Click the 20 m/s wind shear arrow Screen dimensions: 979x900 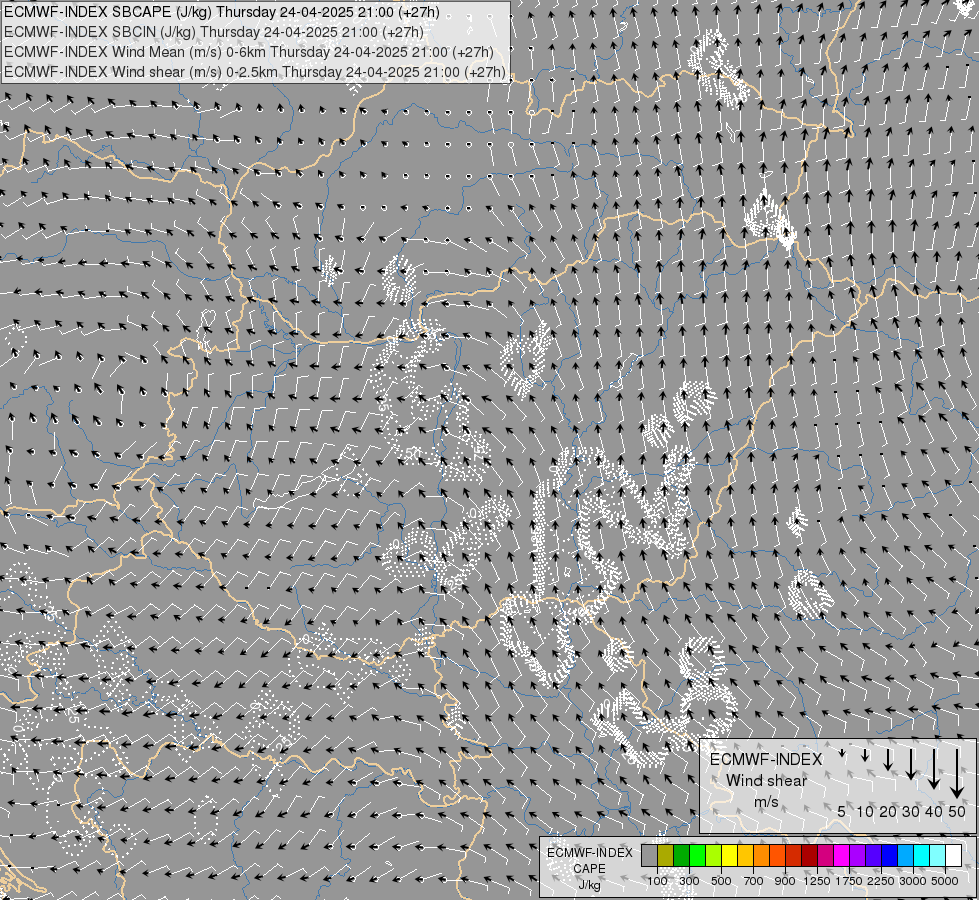pyautogui.click(x=888, y=760)
